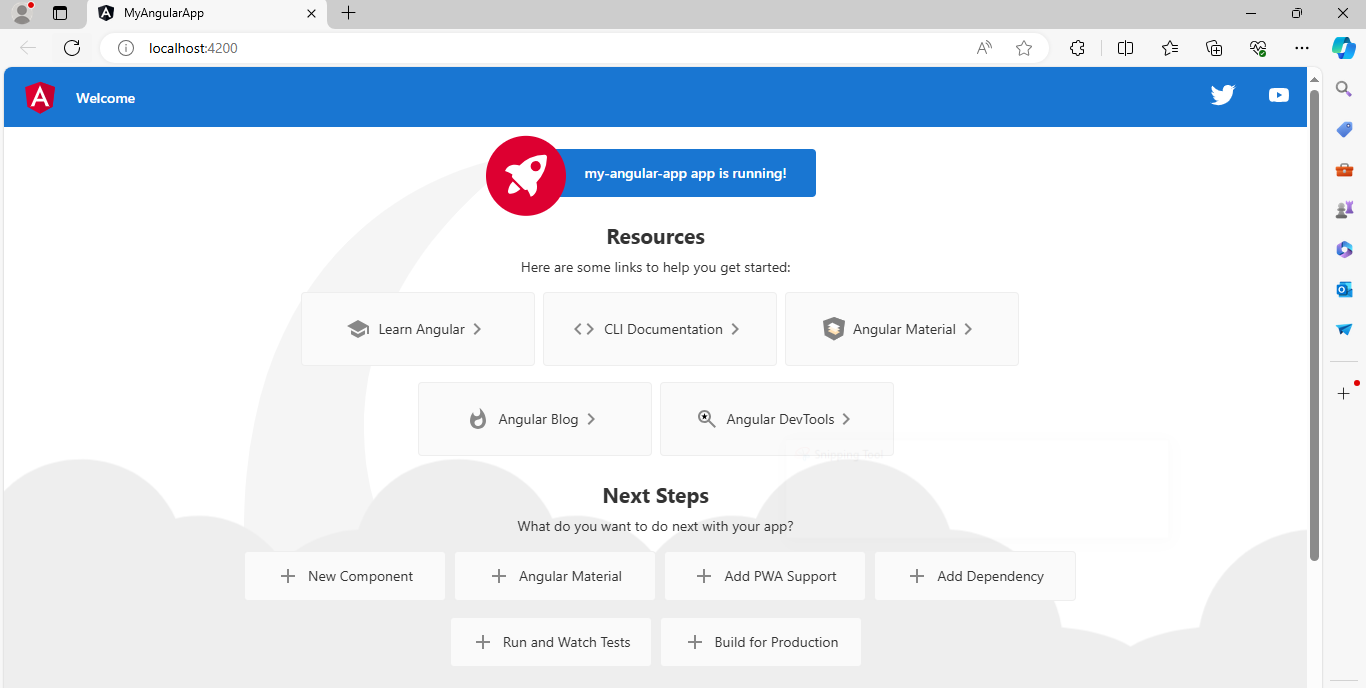1366x688 pixels.
Task: Click the flame icon on the Angular Blog card
Action: pyautogui.click(x=477, y=419)
